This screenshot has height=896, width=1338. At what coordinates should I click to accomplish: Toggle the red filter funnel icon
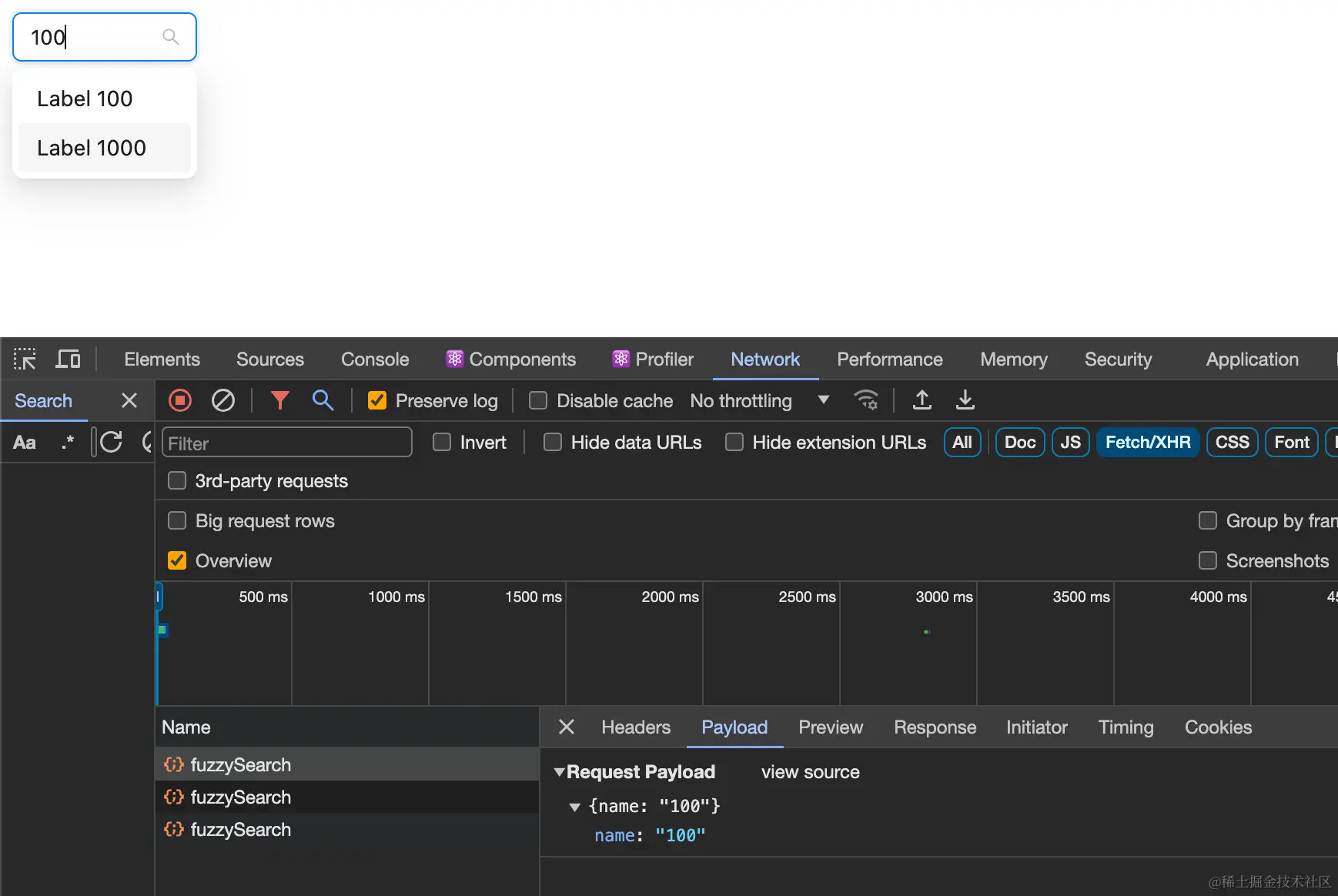point(279,400)
